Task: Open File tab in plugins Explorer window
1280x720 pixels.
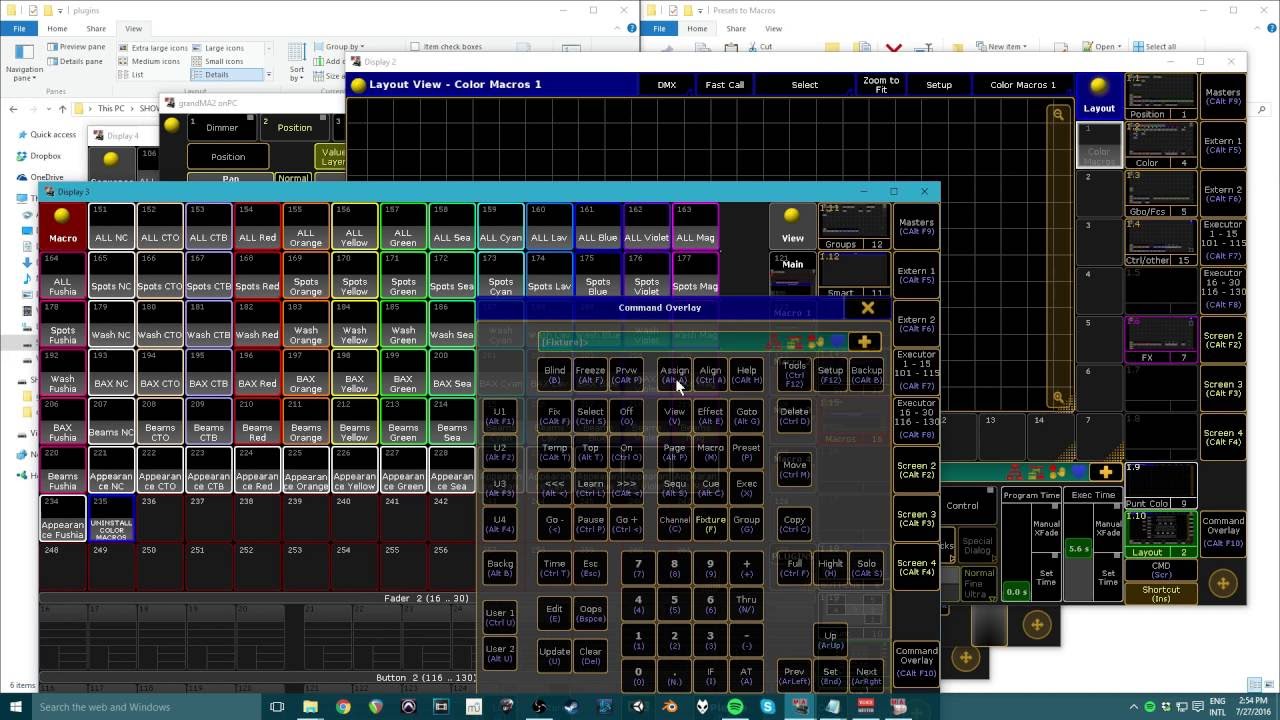Action: coord(19,28)
